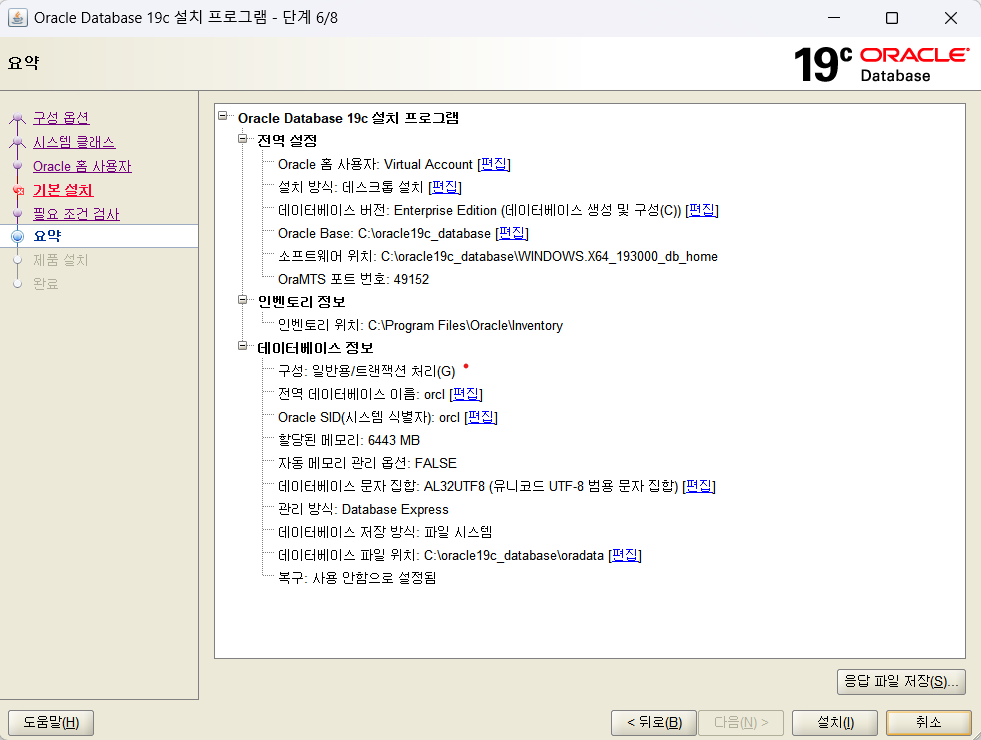Collapse the 데이터베이스 정보 tree section
This screenshot has width=981, height=740.
(x=243, y=345)
